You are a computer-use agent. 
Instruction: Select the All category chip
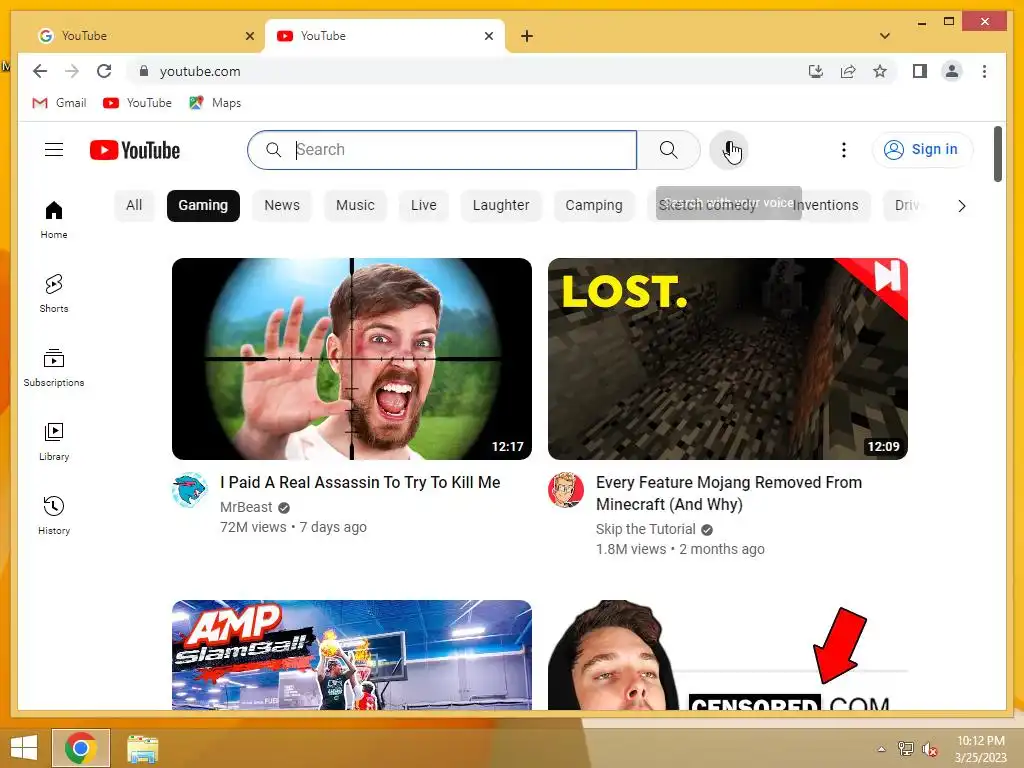[x=134, y=206]
